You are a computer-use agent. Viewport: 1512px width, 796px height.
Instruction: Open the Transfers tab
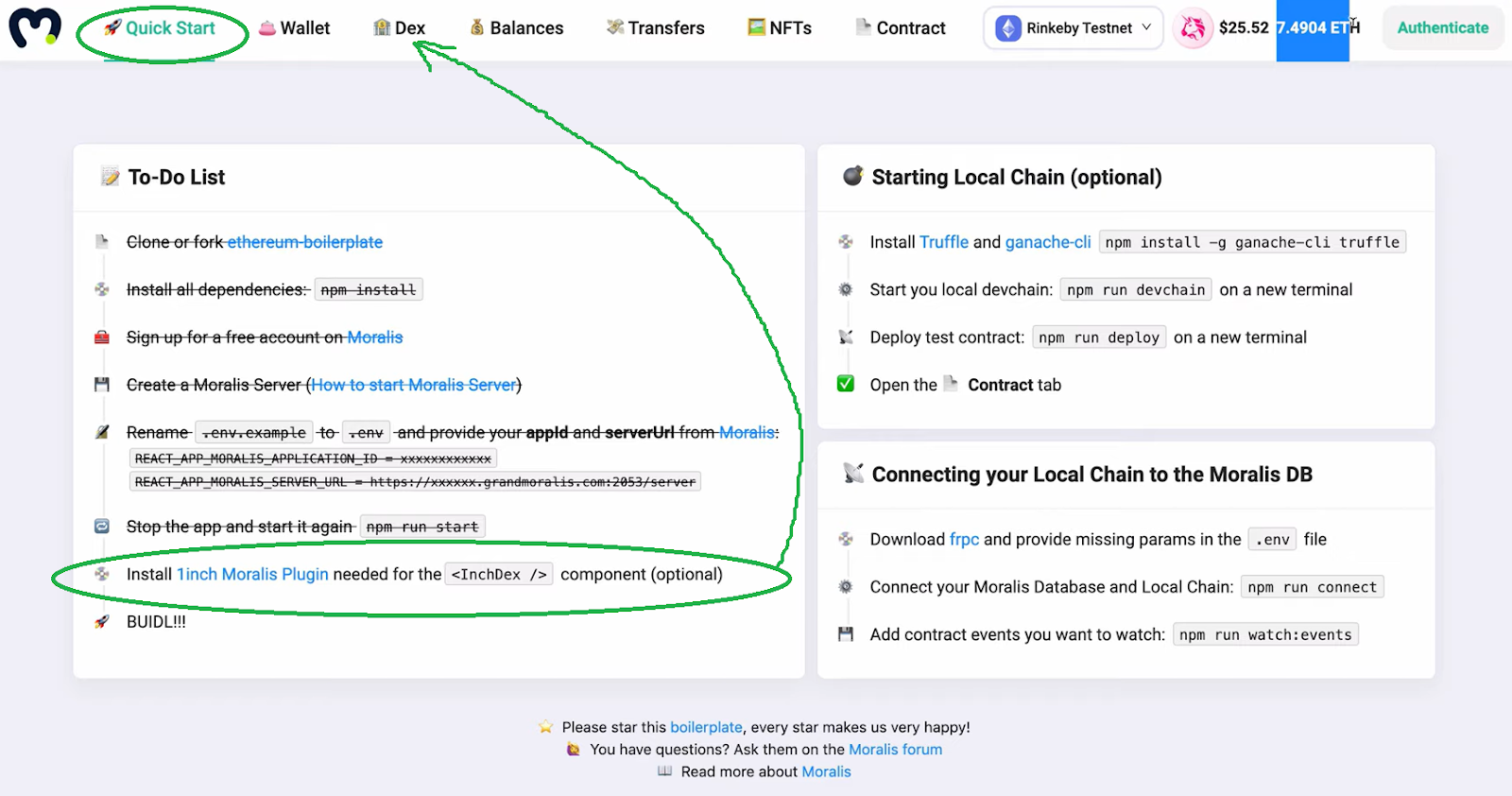[655, 28]
